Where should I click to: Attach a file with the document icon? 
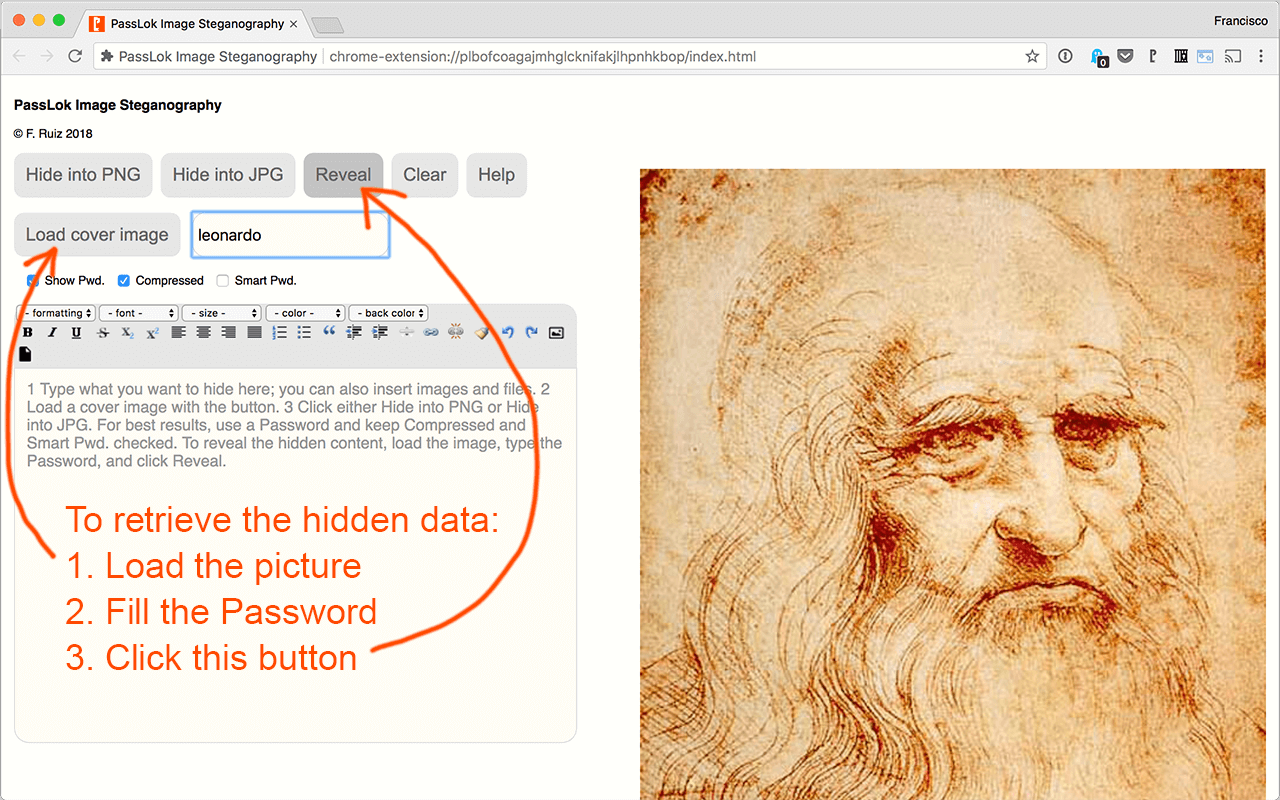click(x=26, y=354)
